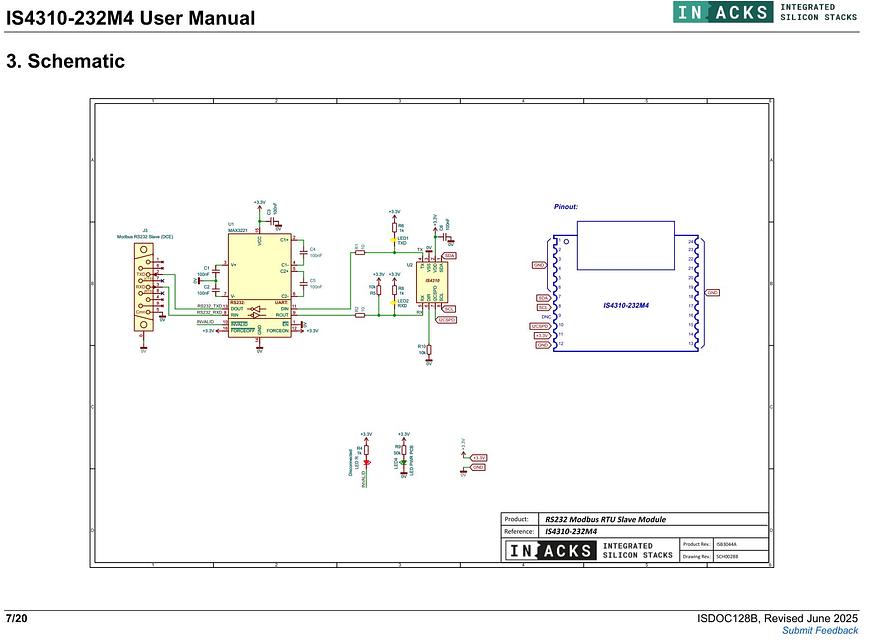This screenshot has width=869, height=640.
Task: Click the LED1 TXD indicator symbol
Action: coord(394,241)
